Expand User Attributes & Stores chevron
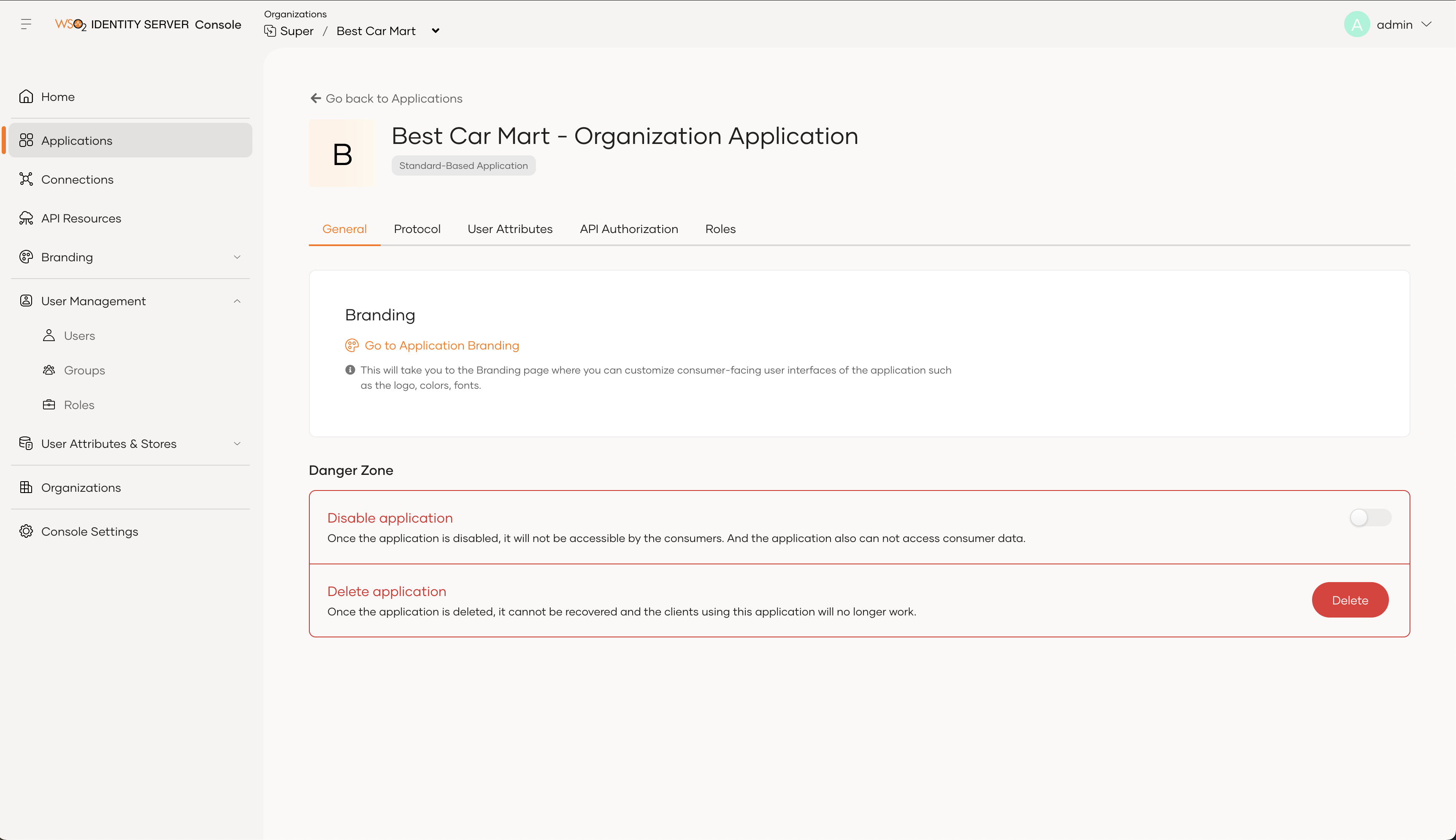Screen dimensions: 1456x840 click(x=237, y=443)
